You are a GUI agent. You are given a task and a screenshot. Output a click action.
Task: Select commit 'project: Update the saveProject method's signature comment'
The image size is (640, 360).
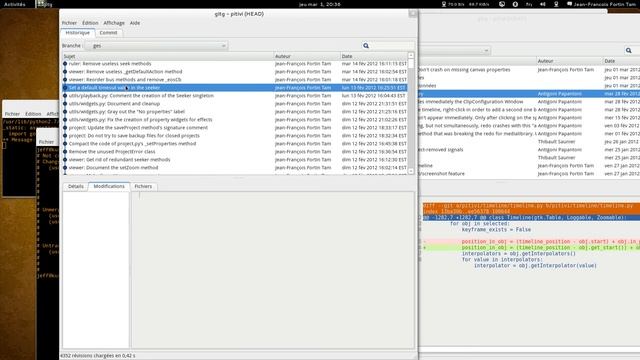[235, 128]
